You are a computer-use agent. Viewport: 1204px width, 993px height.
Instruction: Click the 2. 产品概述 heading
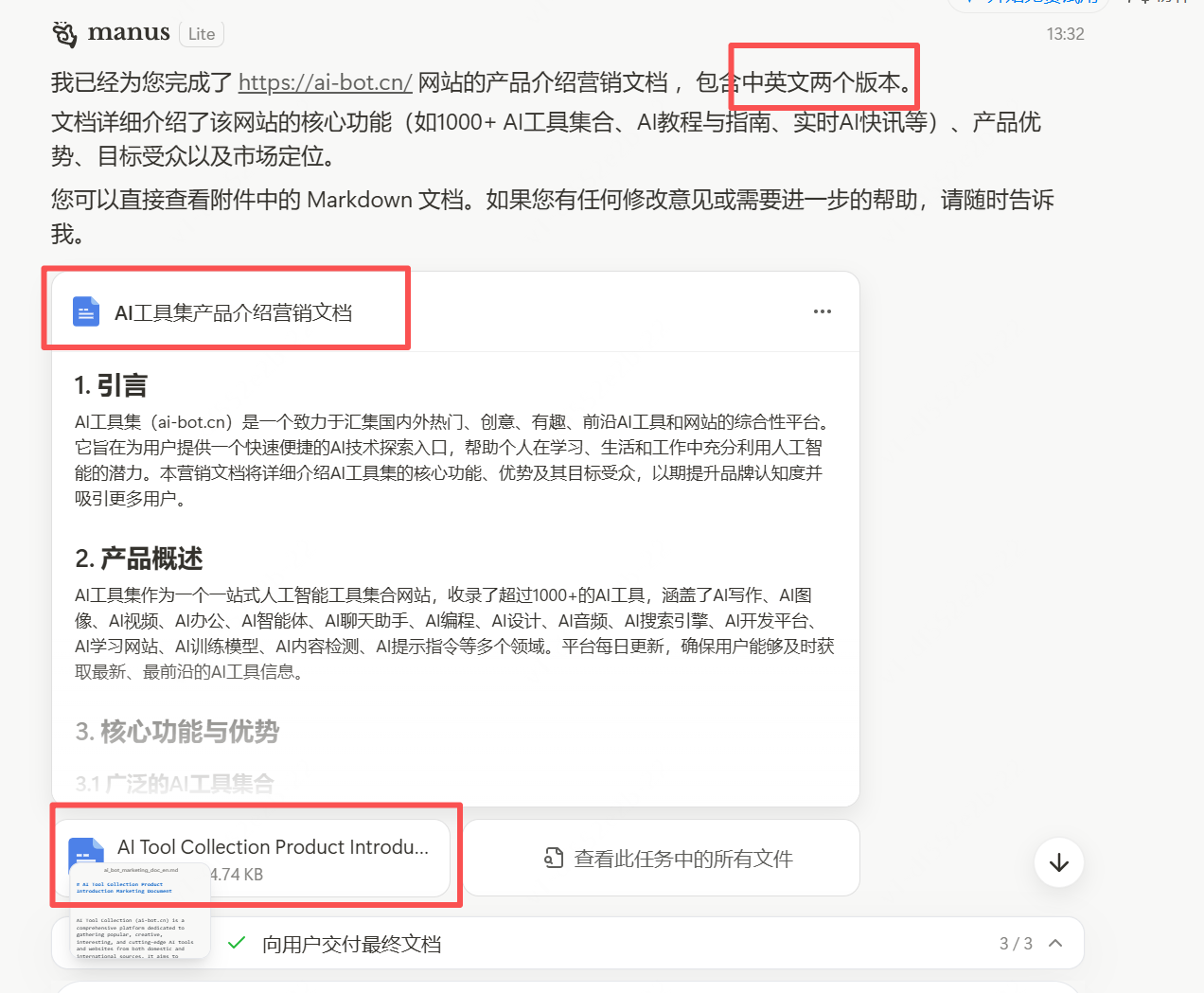click(139, 559)
